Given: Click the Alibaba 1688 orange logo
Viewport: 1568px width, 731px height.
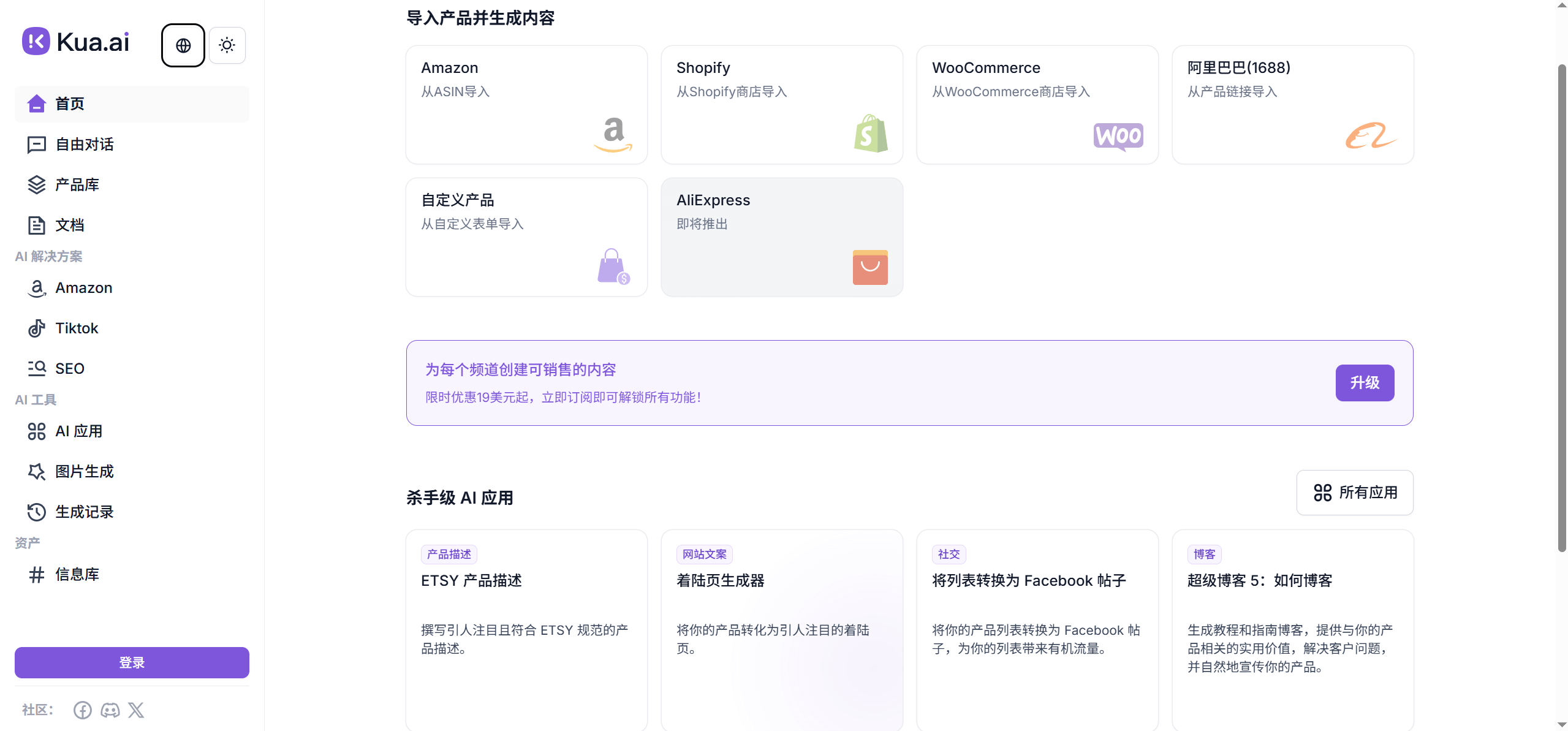Looking at the screenshot, I should [x=1371, y=135].
